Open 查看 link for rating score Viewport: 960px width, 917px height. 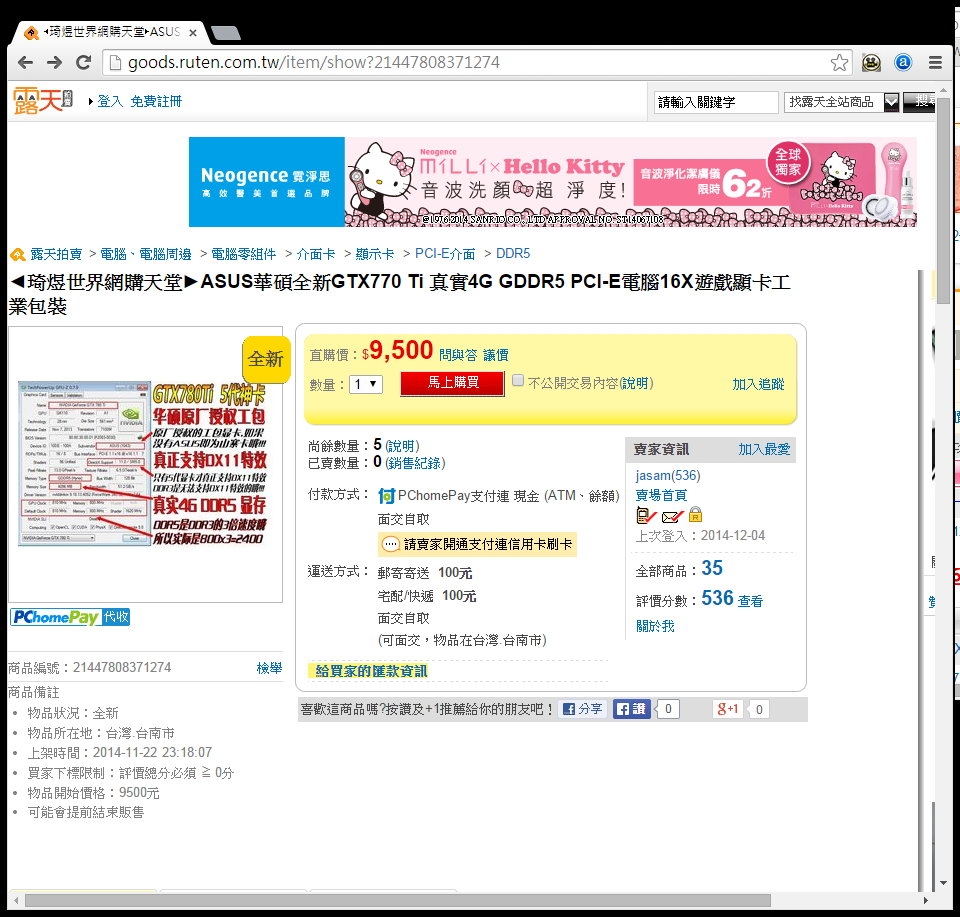[750, 601]
